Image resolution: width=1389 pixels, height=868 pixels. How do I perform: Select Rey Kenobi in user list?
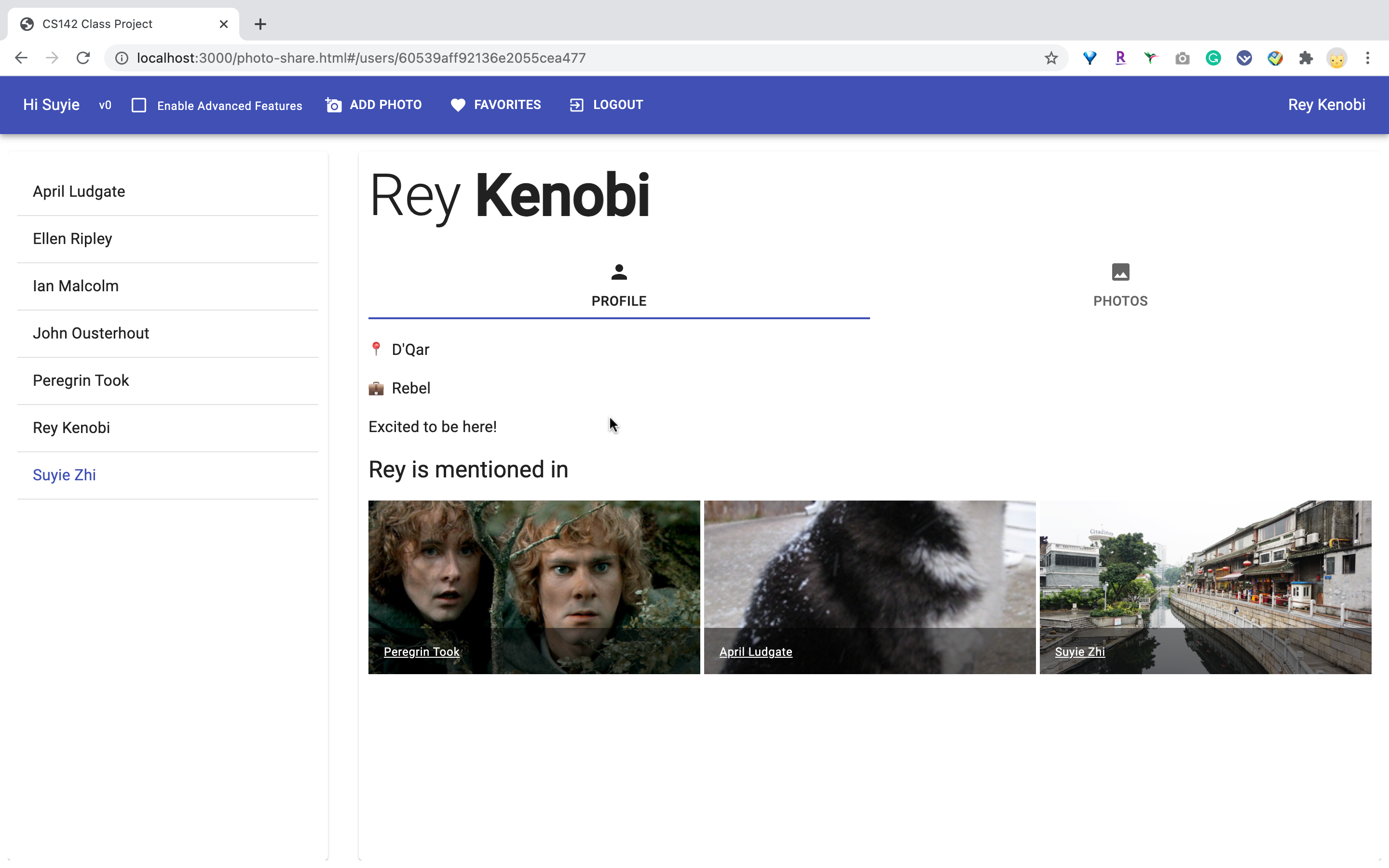168,428
